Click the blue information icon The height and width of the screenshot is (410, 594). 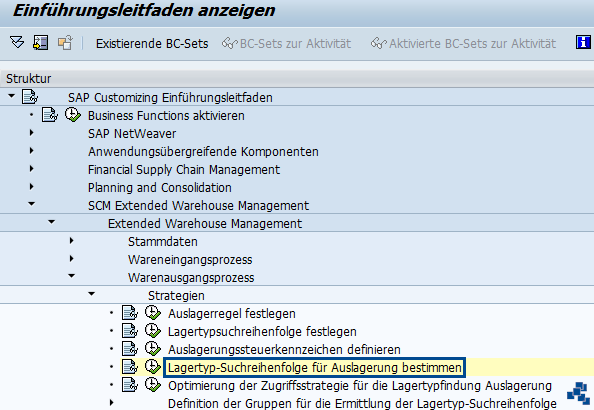pyautogui.click(x=583, y=42)
